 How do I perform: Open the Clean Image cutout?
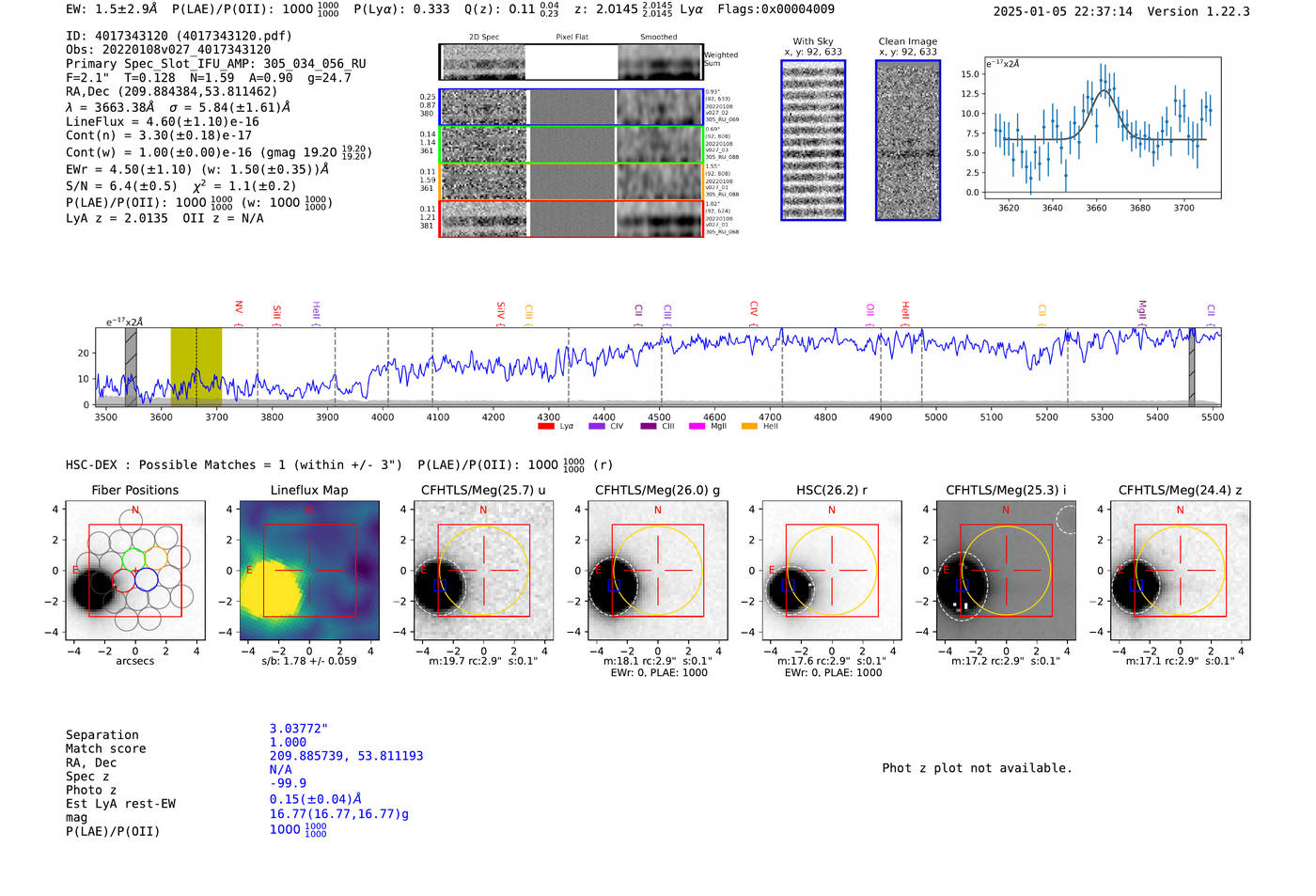click(x=908, y=140)
